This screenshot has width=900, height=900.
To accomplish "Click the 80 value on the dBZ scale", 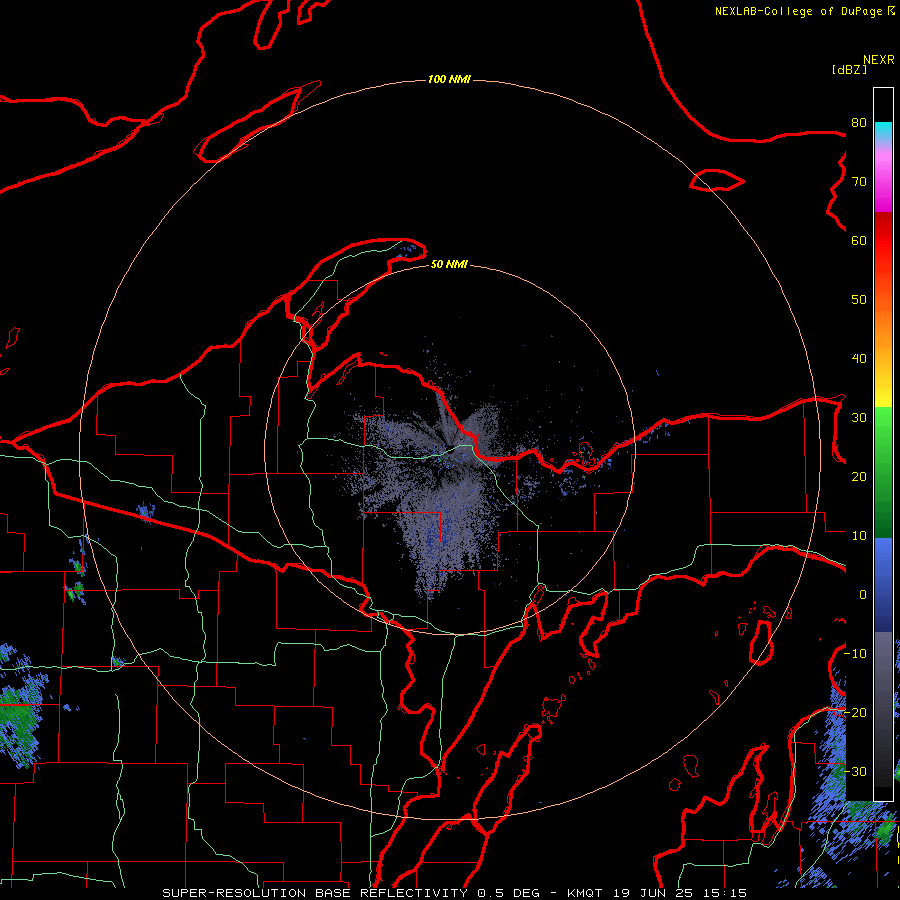I will 859,122.
